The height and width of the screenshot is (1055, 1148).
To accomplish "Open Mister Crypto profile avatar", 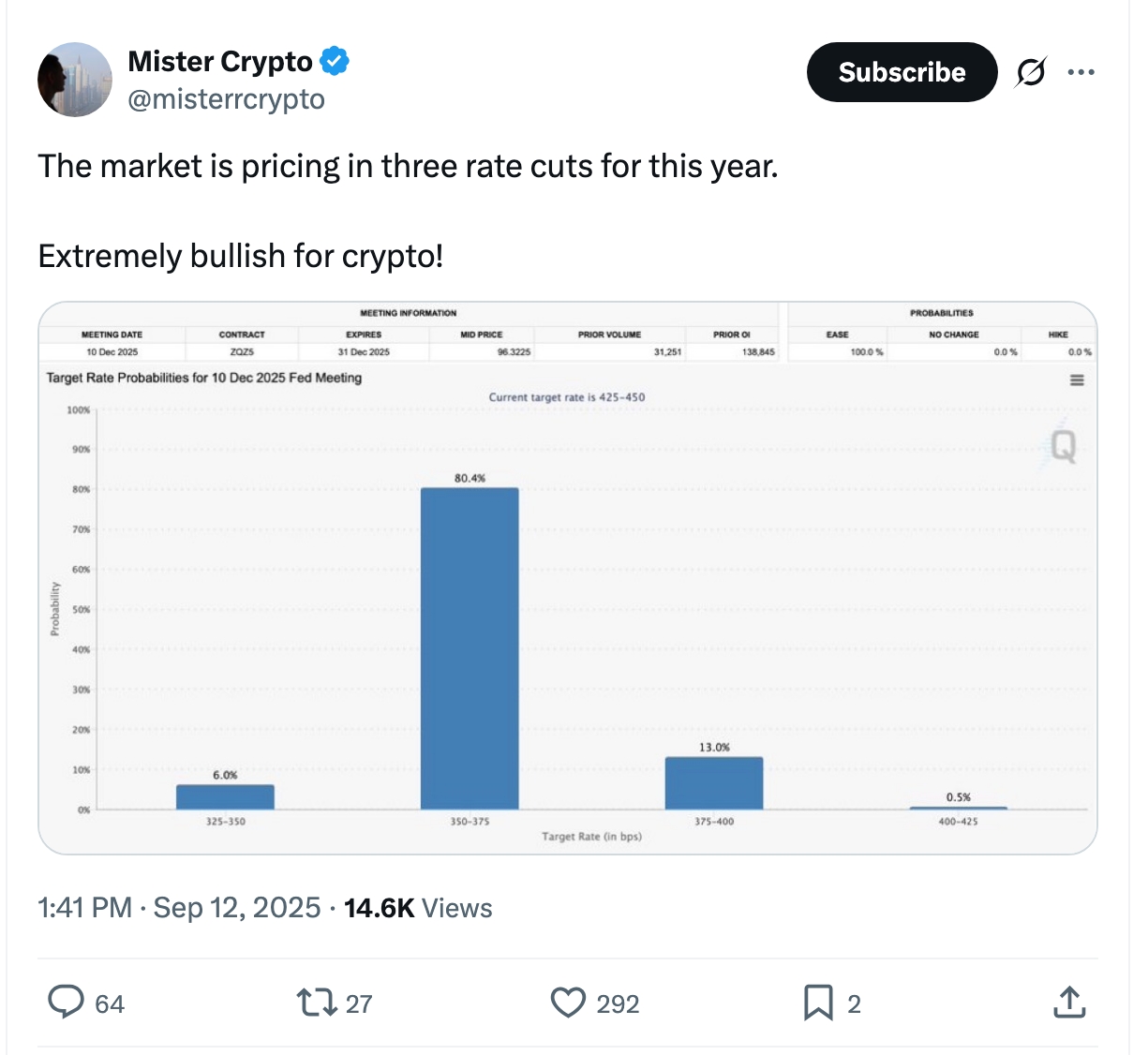I will pos(75,80).
